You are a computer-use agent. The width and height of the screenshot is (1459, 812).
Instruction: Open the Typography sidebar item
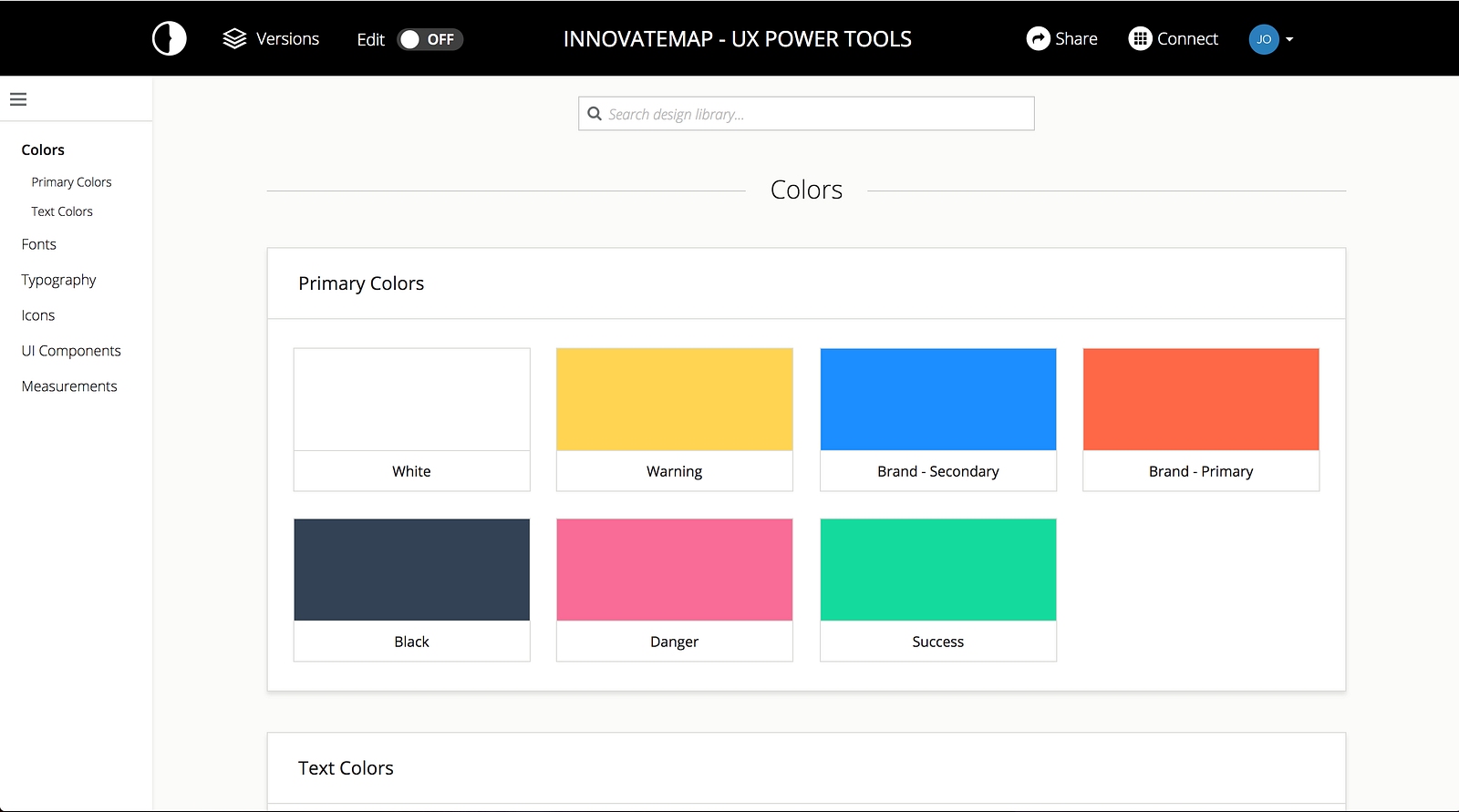(58, 280)
